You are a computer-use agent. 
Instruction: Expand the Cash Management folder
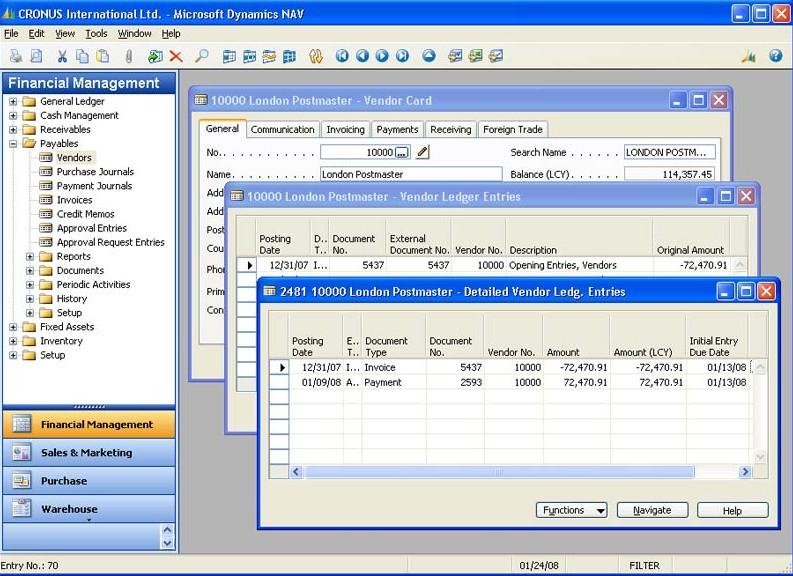click(x=13, y=115)
